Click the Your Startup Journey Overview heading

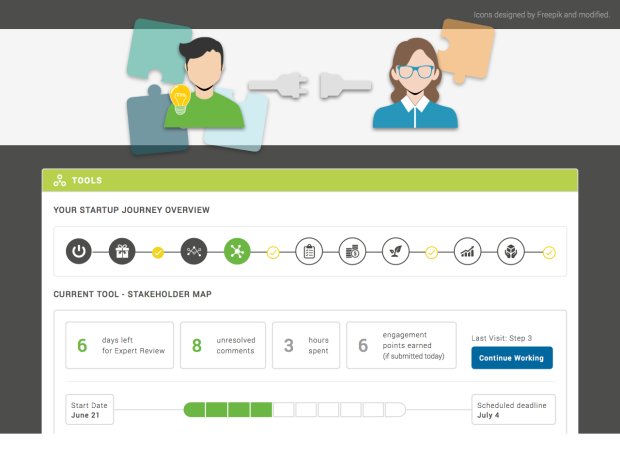132,210
